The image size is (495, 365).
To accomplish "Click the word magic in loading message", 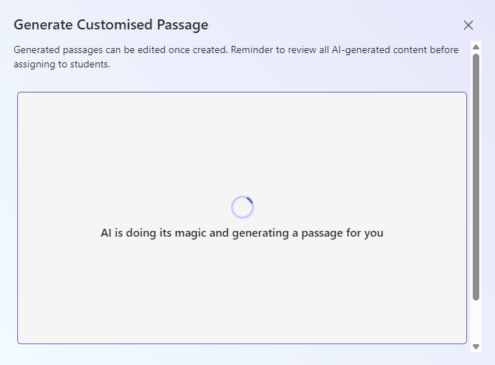I will tap(191, 233).
